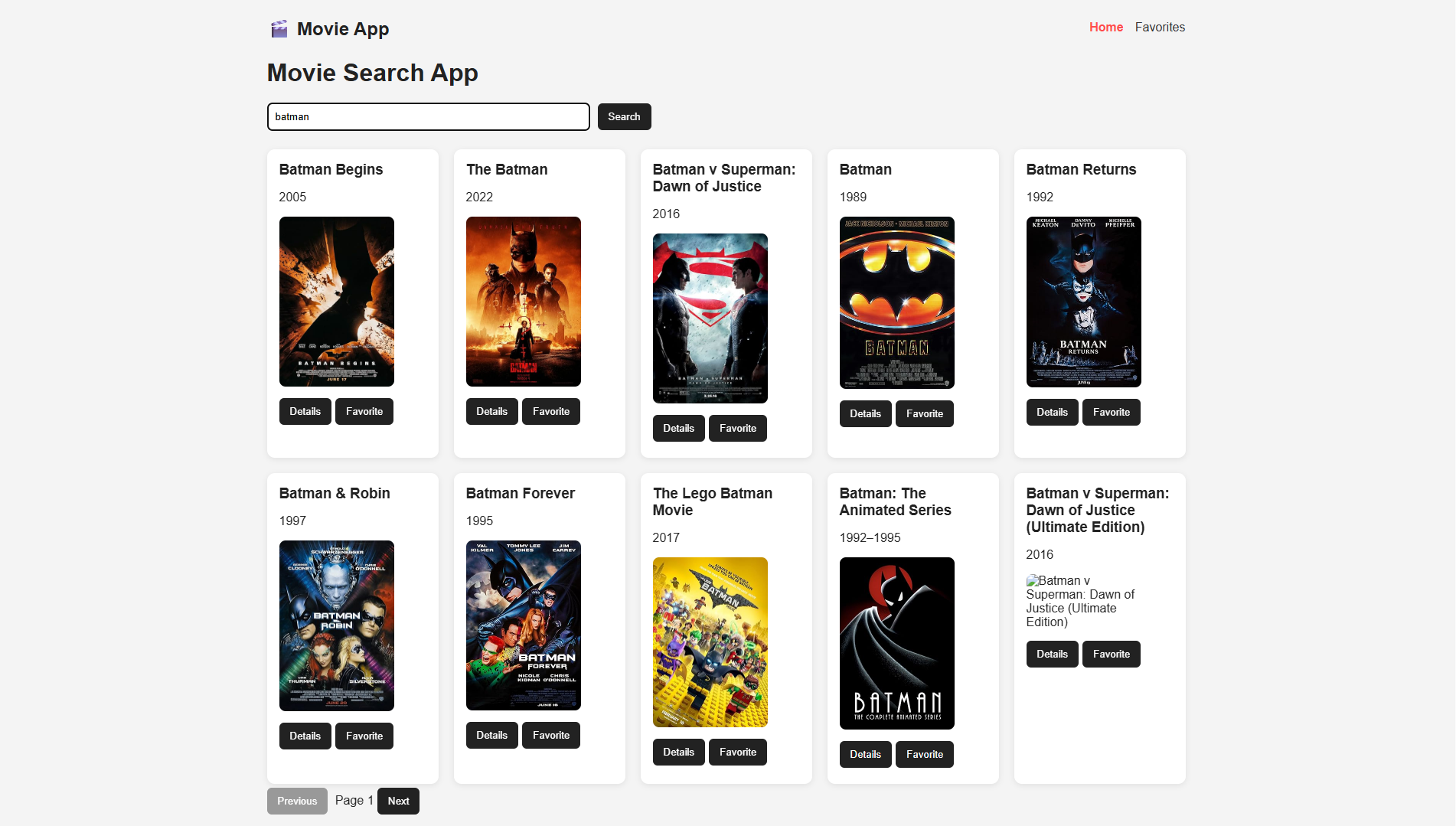Click the disabled Previous page button
1456x826 pixels.
pos(297,802)
